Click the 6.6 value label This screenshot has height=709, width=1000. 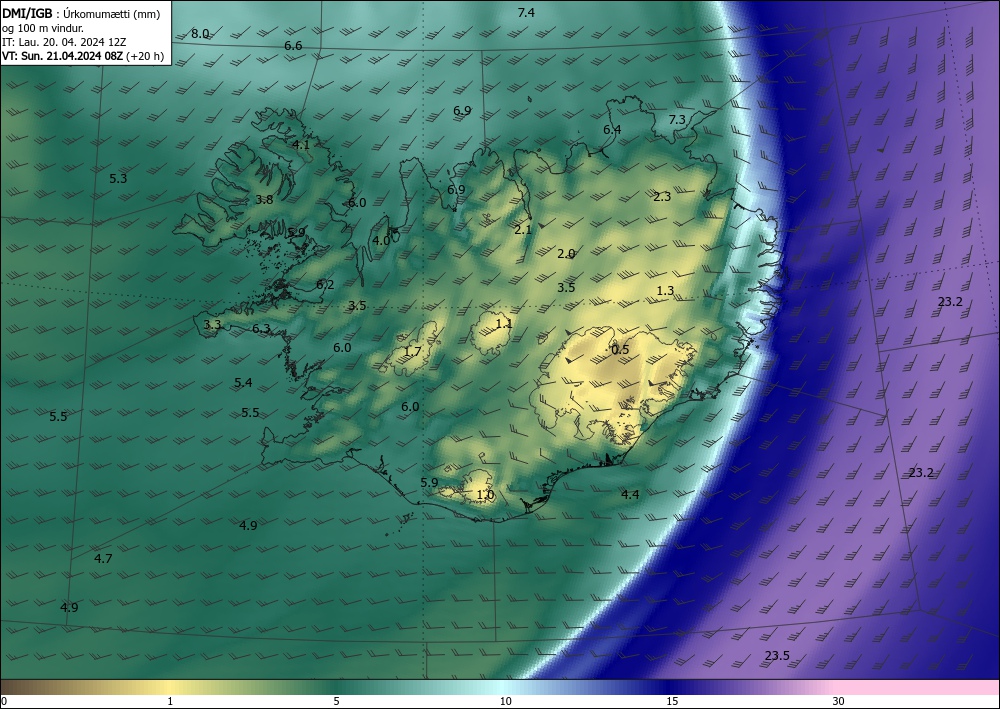[293, 45]
